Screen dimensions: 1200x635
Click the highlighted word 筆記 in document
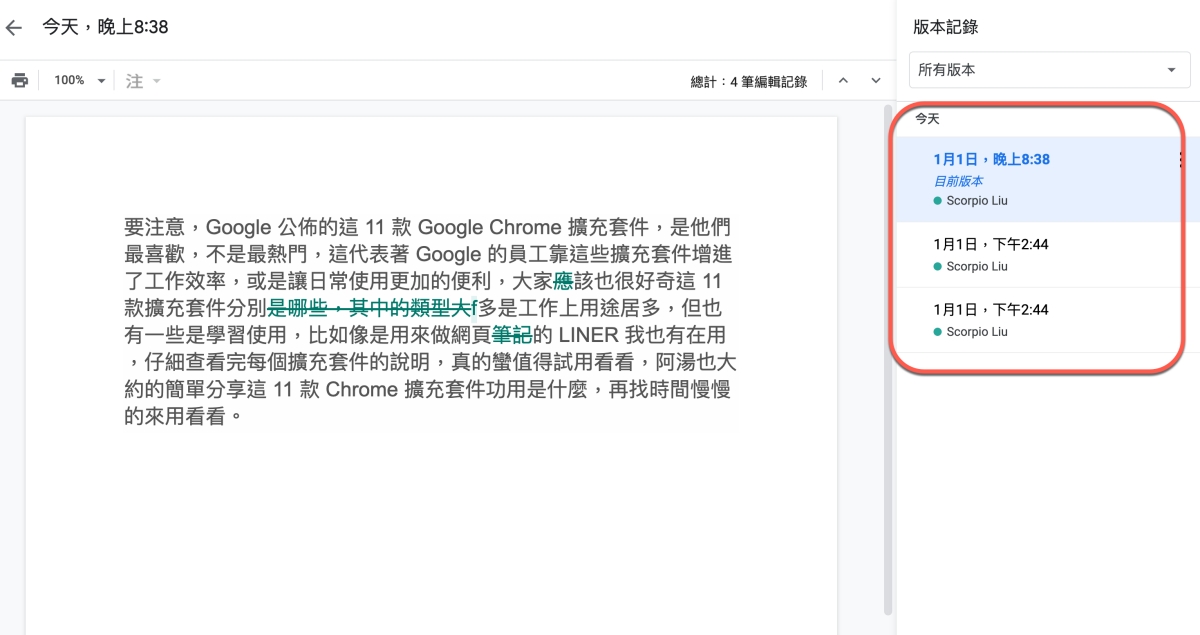pos(511,335)
